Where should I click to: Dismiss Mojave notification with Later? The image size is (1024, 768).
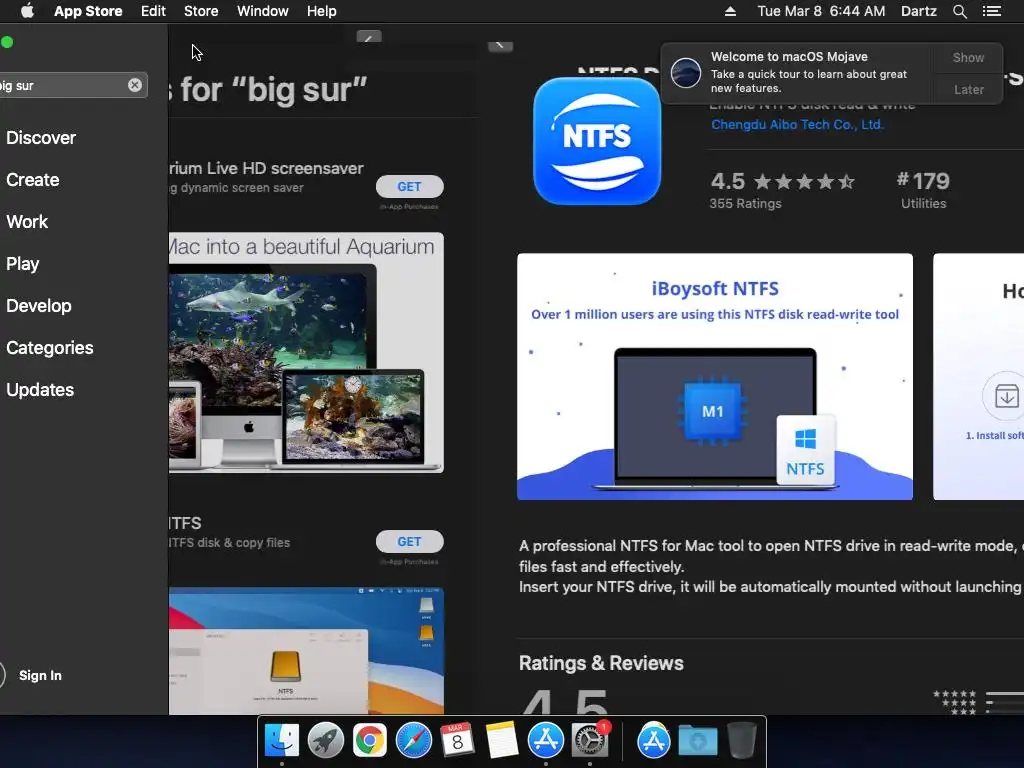coord(968,89)
